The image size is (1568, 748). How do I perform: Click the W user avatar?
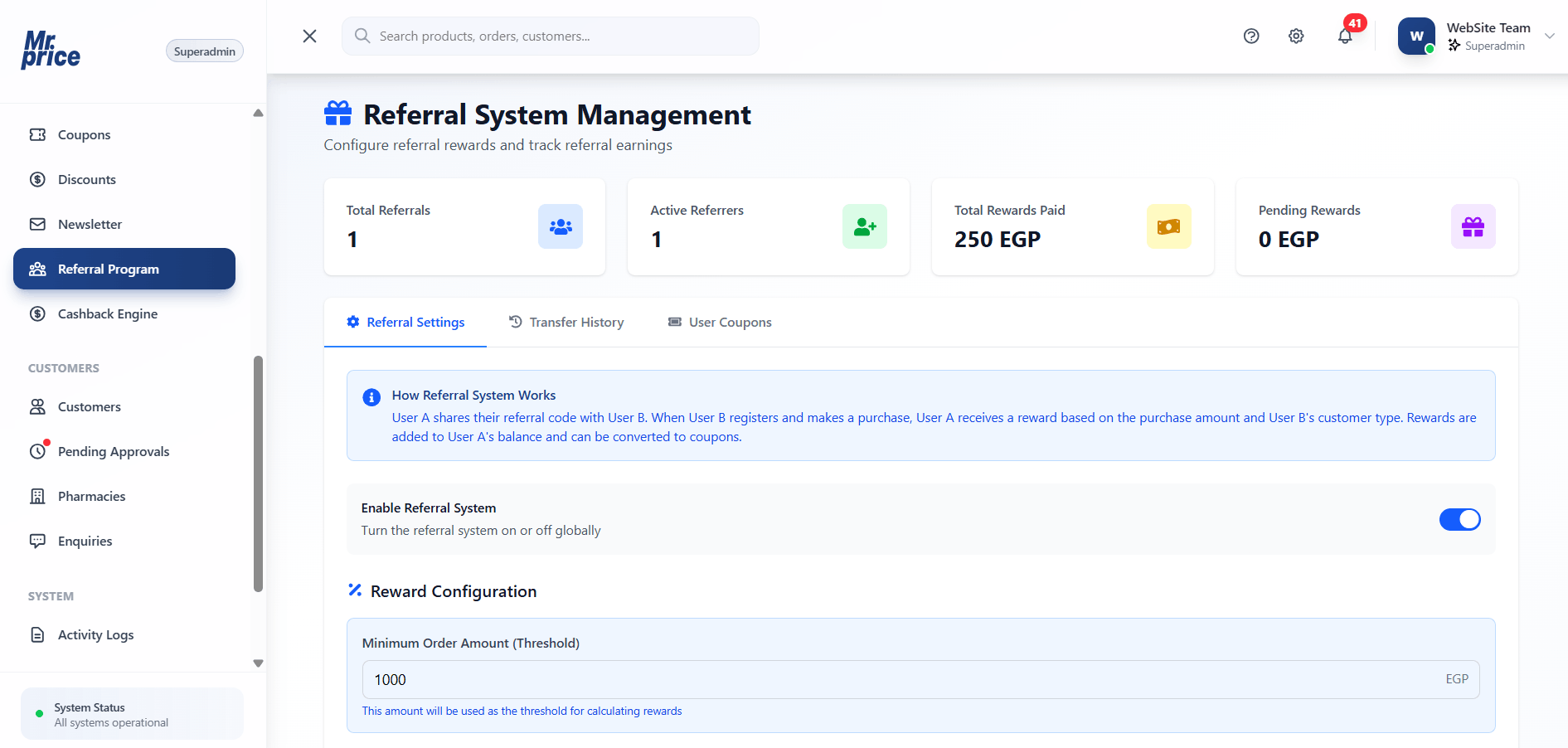point(1416,36)
